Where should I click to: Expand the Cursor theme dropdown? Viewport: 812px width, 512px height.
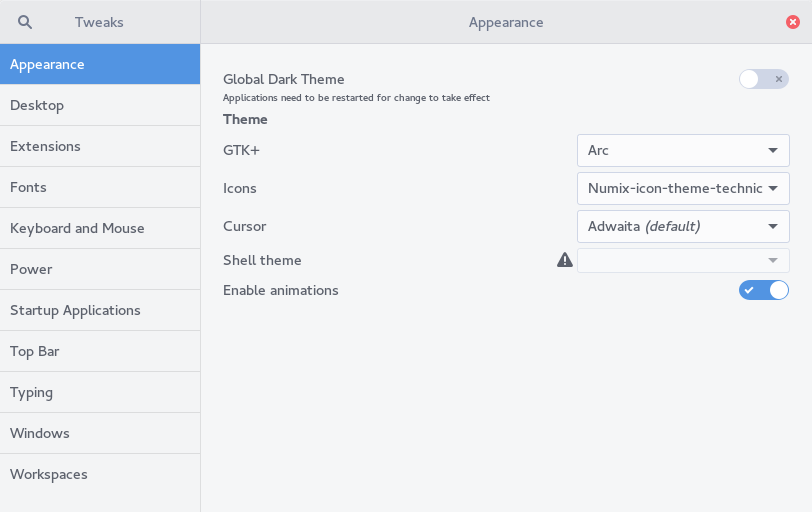(683, 226)
